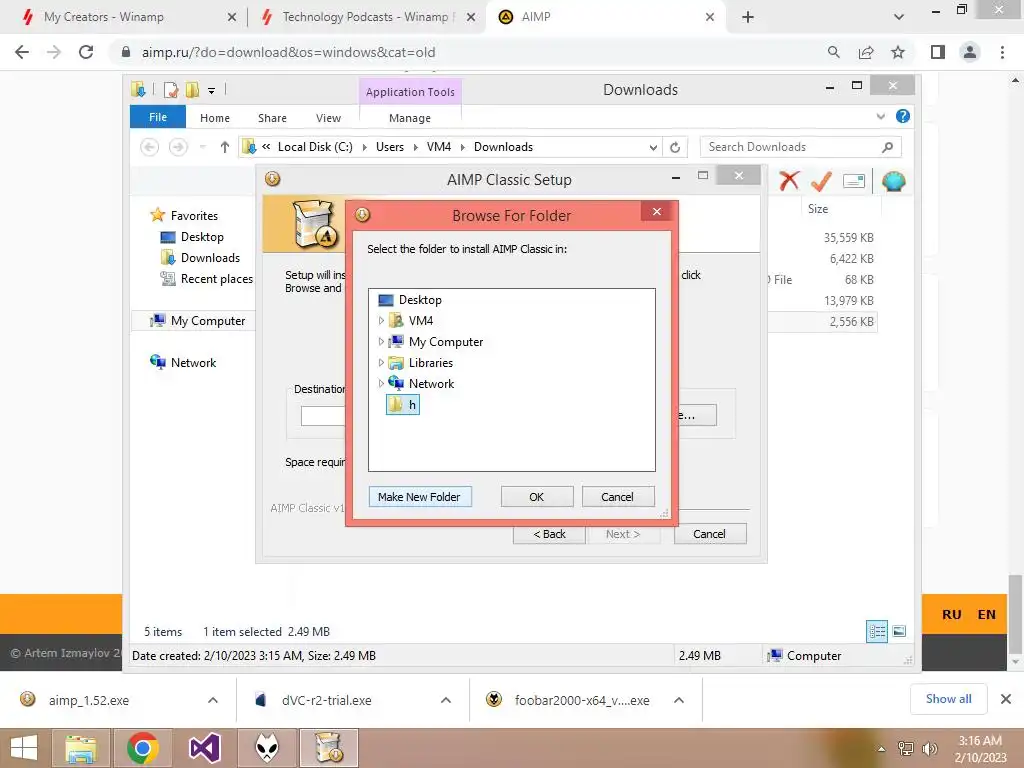
Task: Open aimp_1.52.exe download options chevron
Action: click(x=213, y=700)
